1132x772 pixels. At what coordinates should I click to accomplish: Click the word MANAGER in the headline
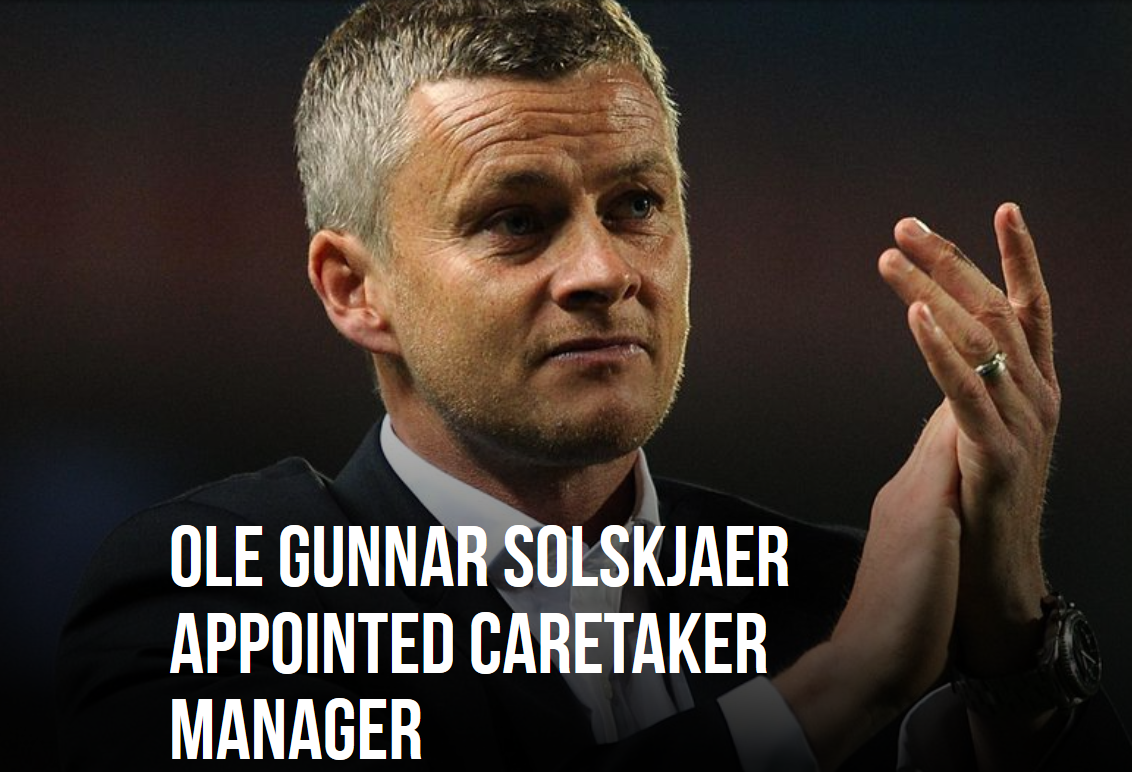296,729
